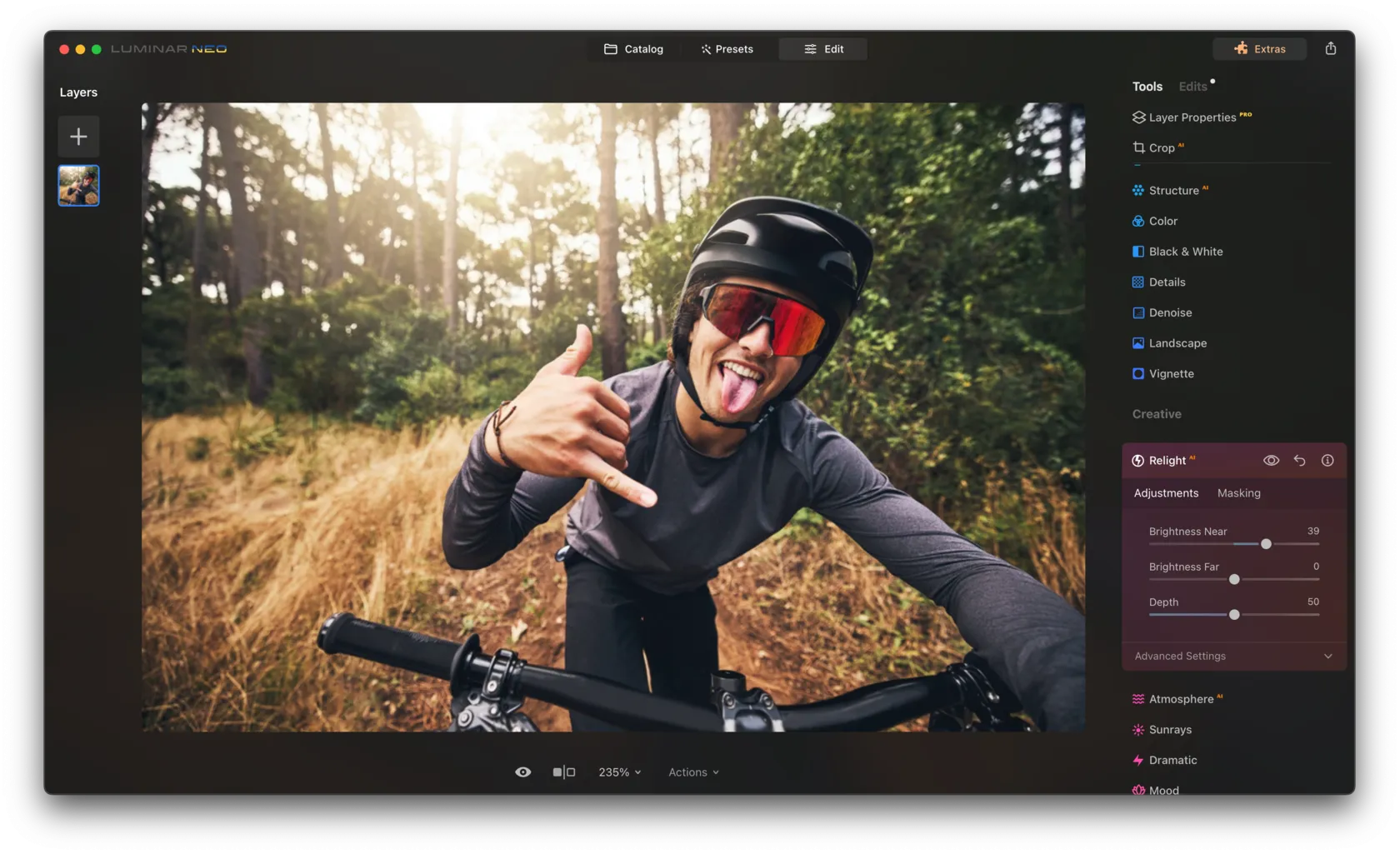Open Layer Properties panel

click(1192, 117)
